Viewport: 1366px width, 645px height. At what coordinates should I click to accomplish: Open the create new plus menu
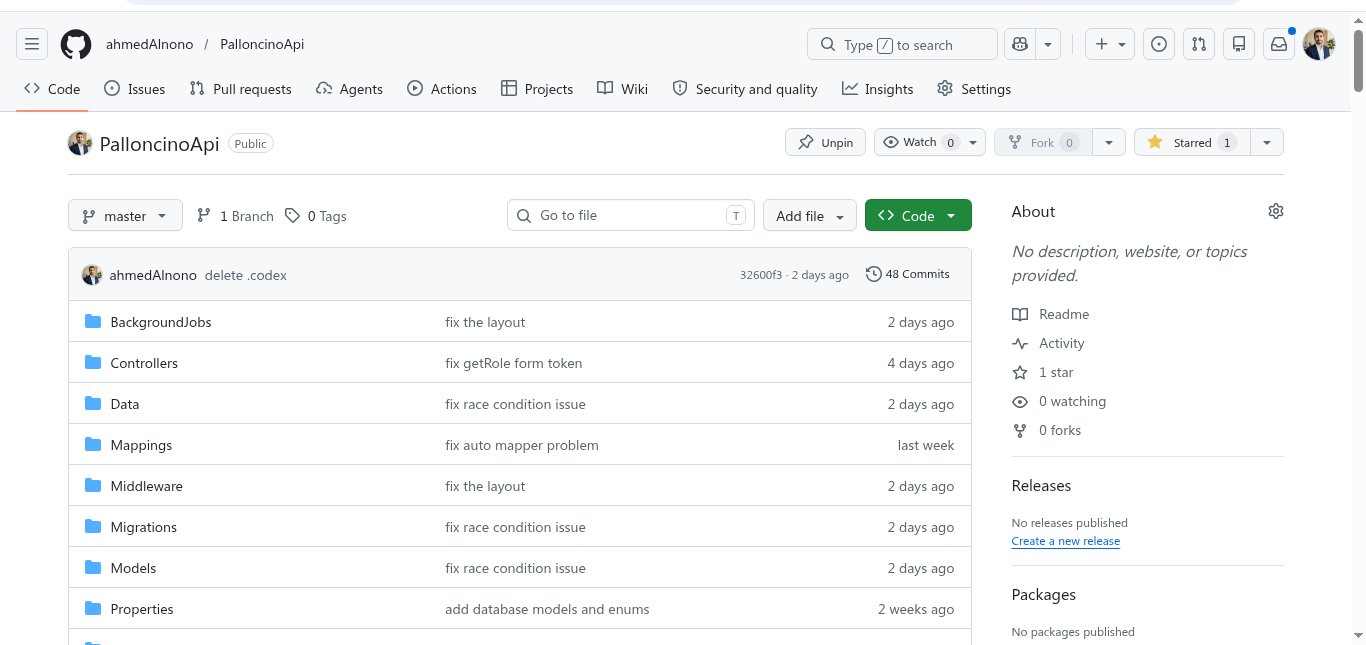1110,44
